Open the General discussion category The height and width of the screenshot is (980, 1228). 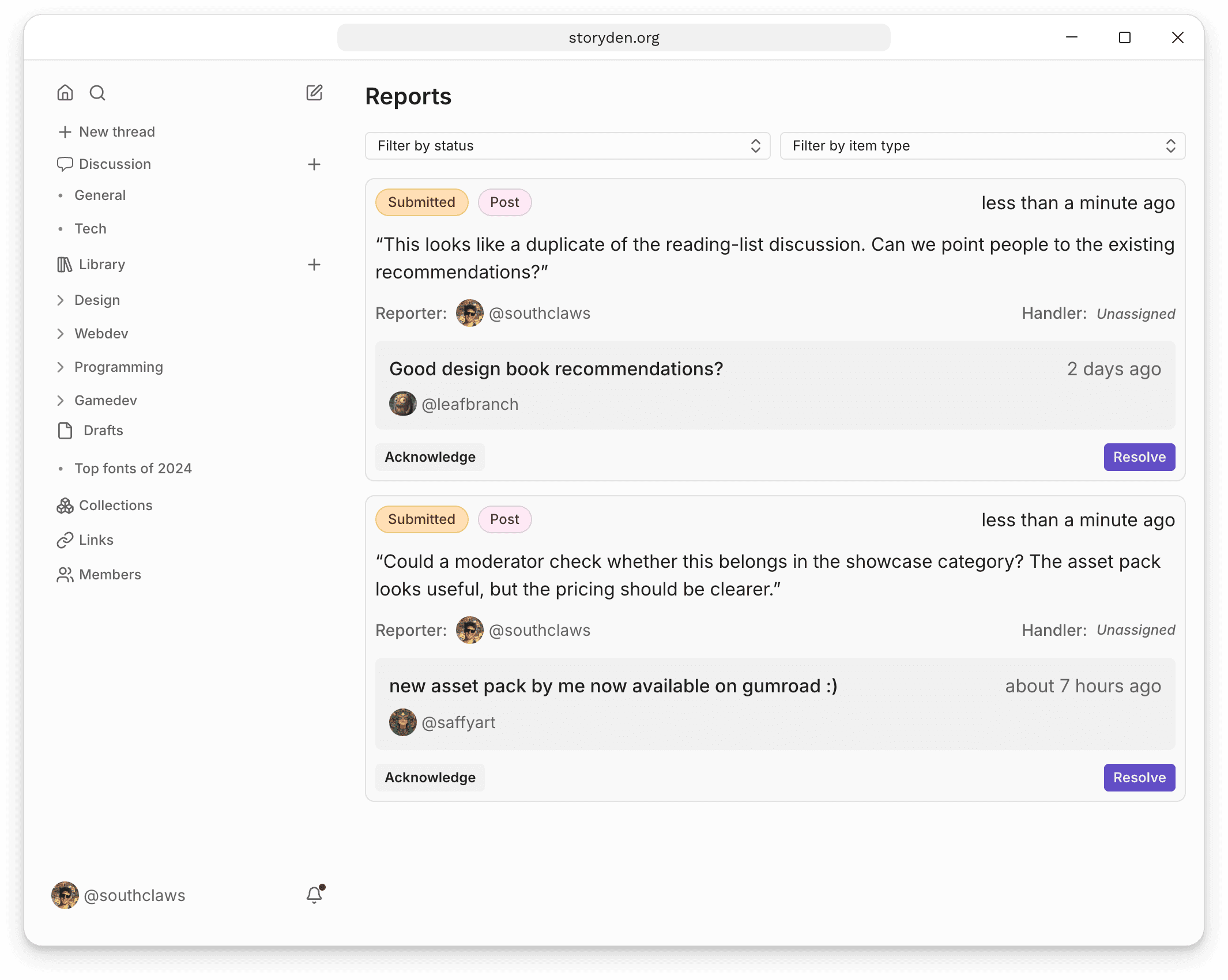click(100, 195)
